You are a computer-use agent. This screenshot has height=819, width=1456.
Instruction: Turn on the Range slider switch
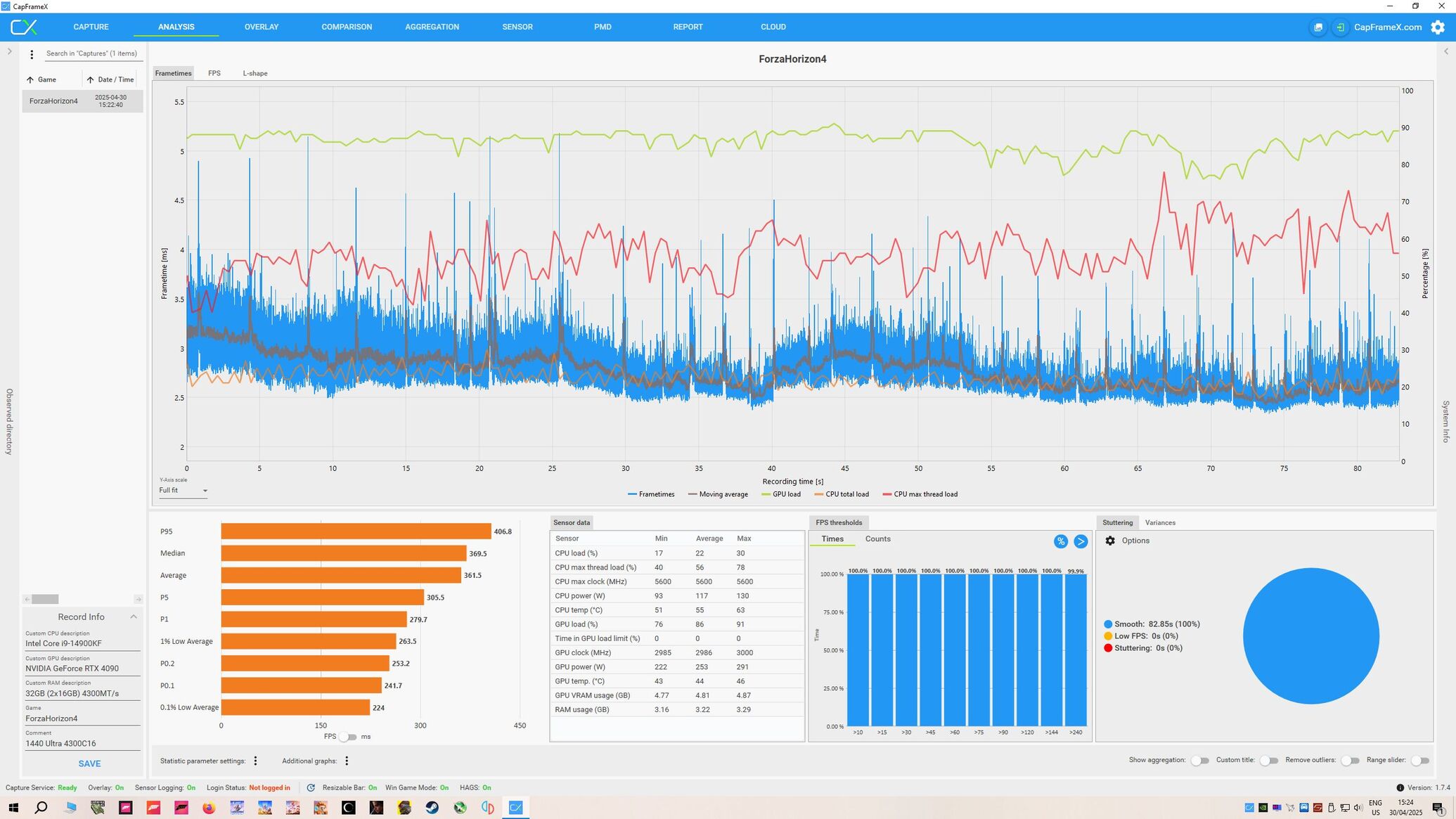pos(1420,760)
